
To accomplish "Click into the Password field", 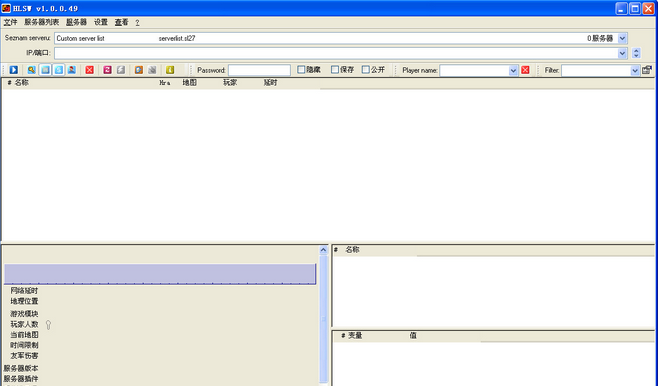I will pos(259,70).
